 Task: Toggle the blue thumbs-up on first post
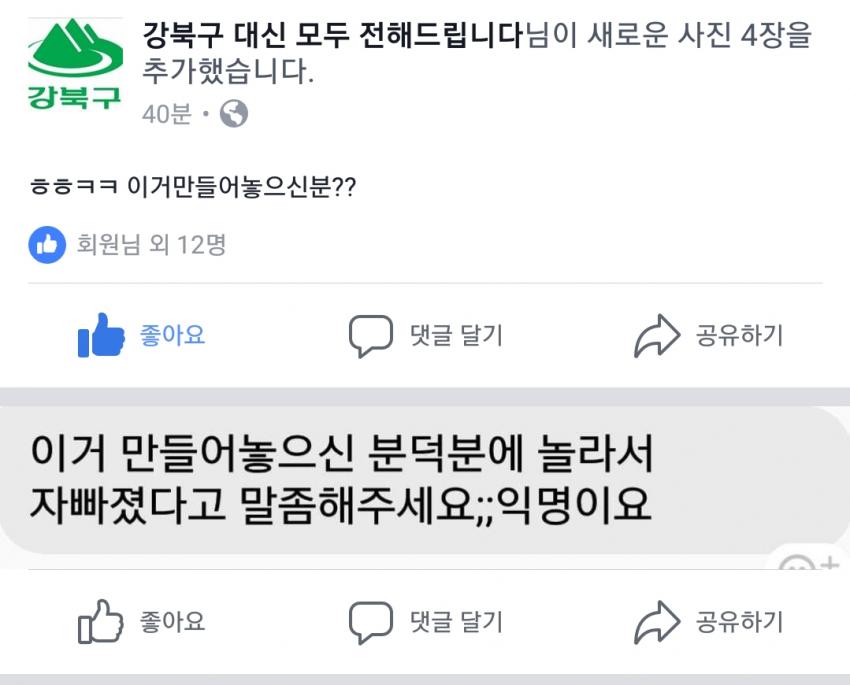coord(101,335)
